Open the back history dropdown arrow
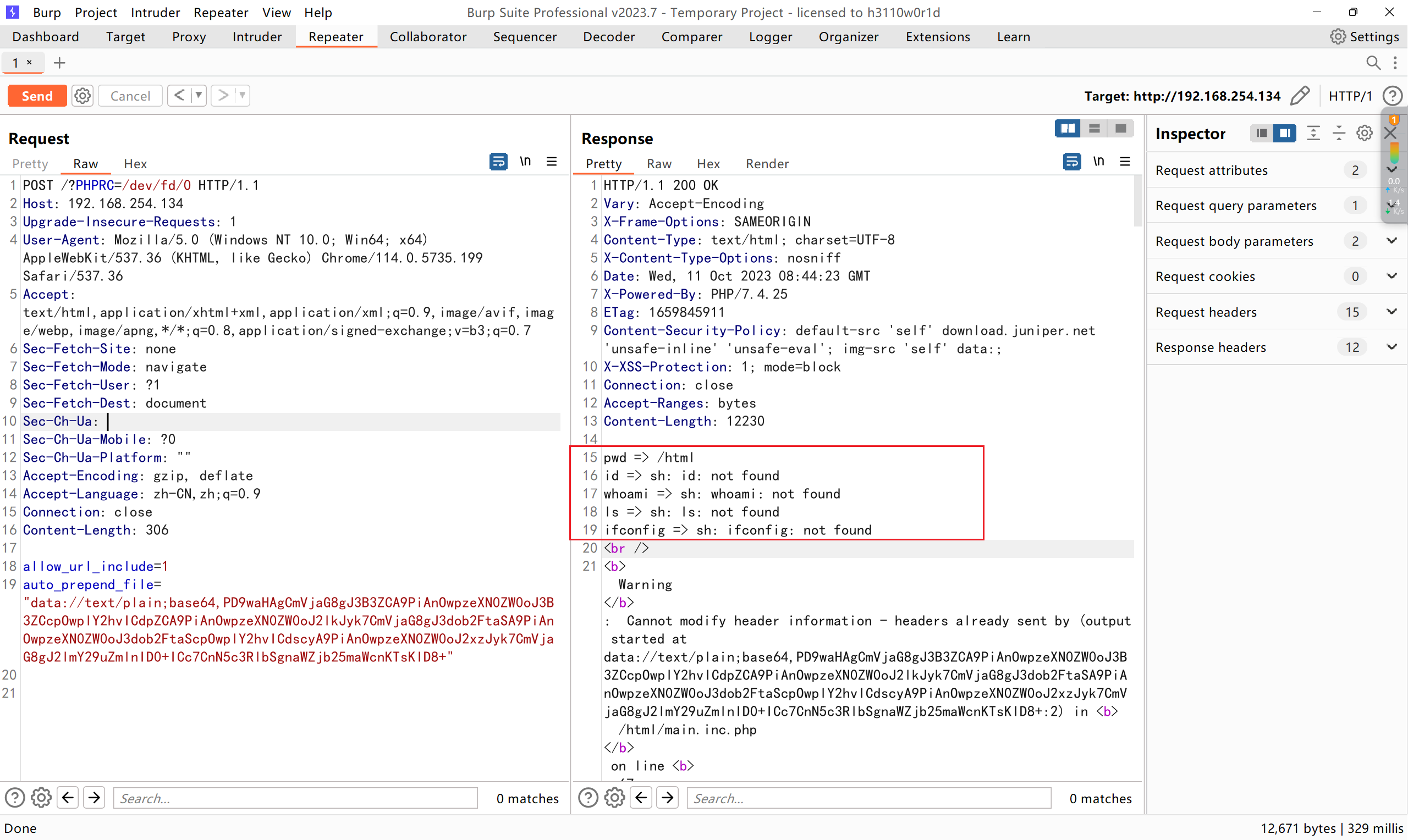 point(199,96)
